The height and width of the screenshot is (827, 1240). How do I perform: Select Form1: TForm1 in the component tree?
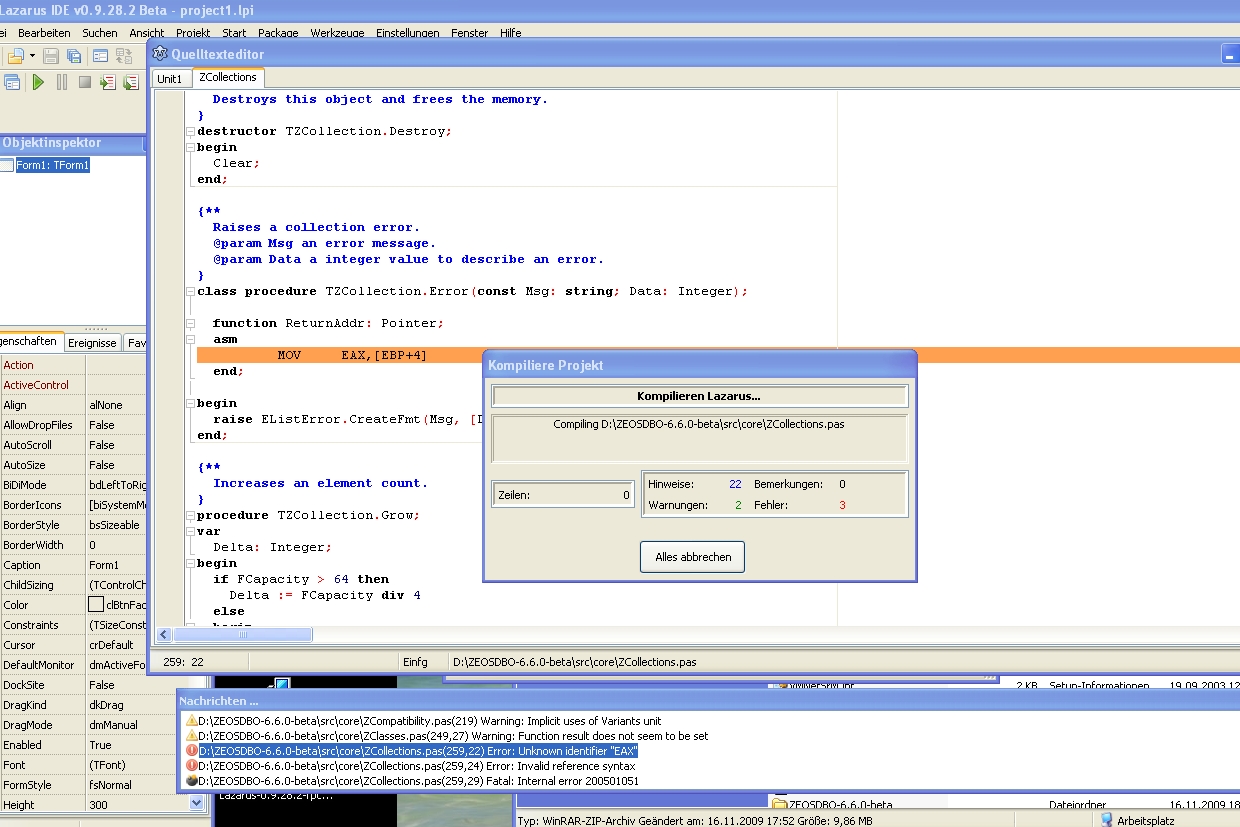[52, 165]
